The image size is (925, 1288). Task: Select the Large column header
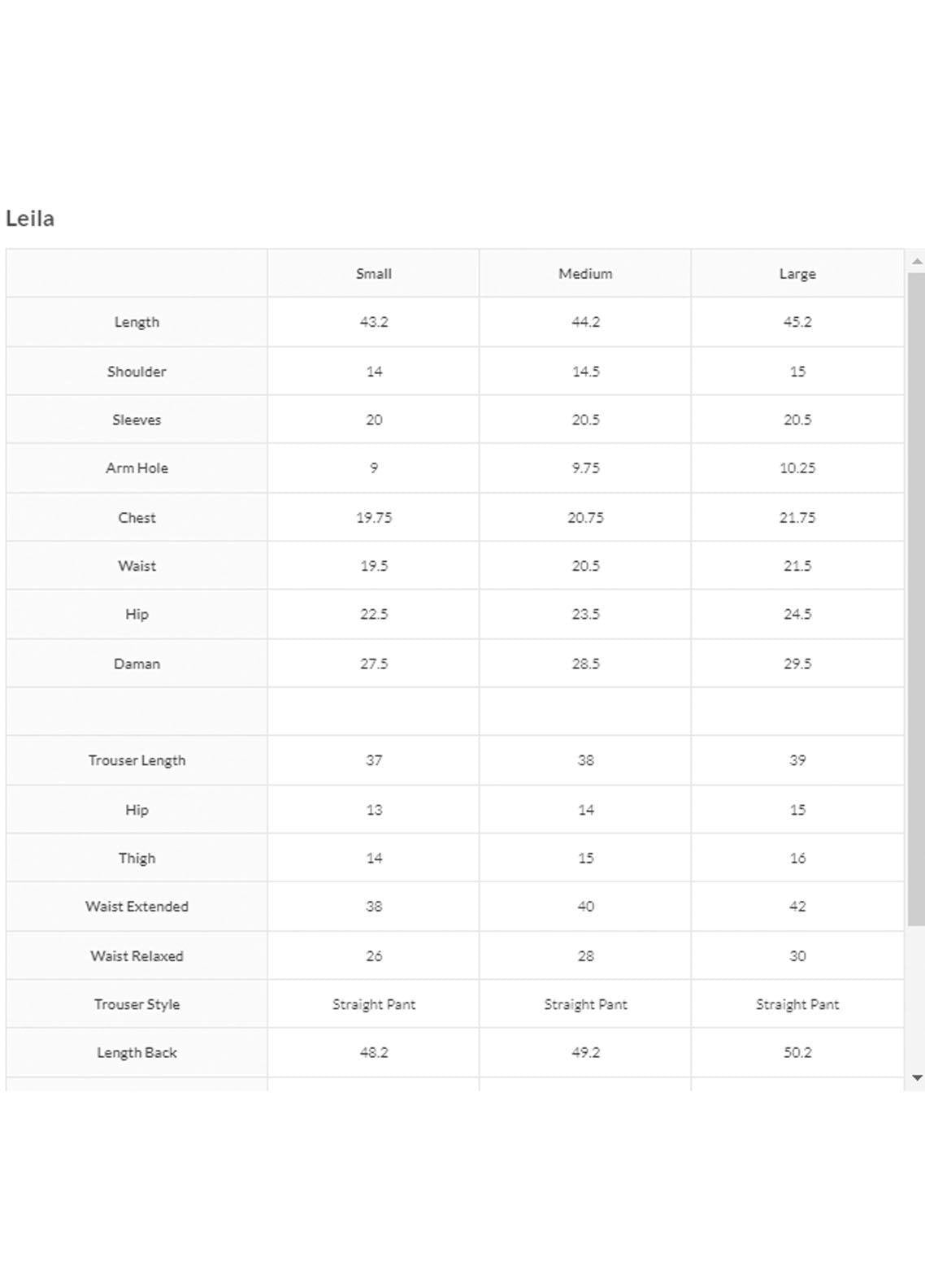(x=797, y=274)
